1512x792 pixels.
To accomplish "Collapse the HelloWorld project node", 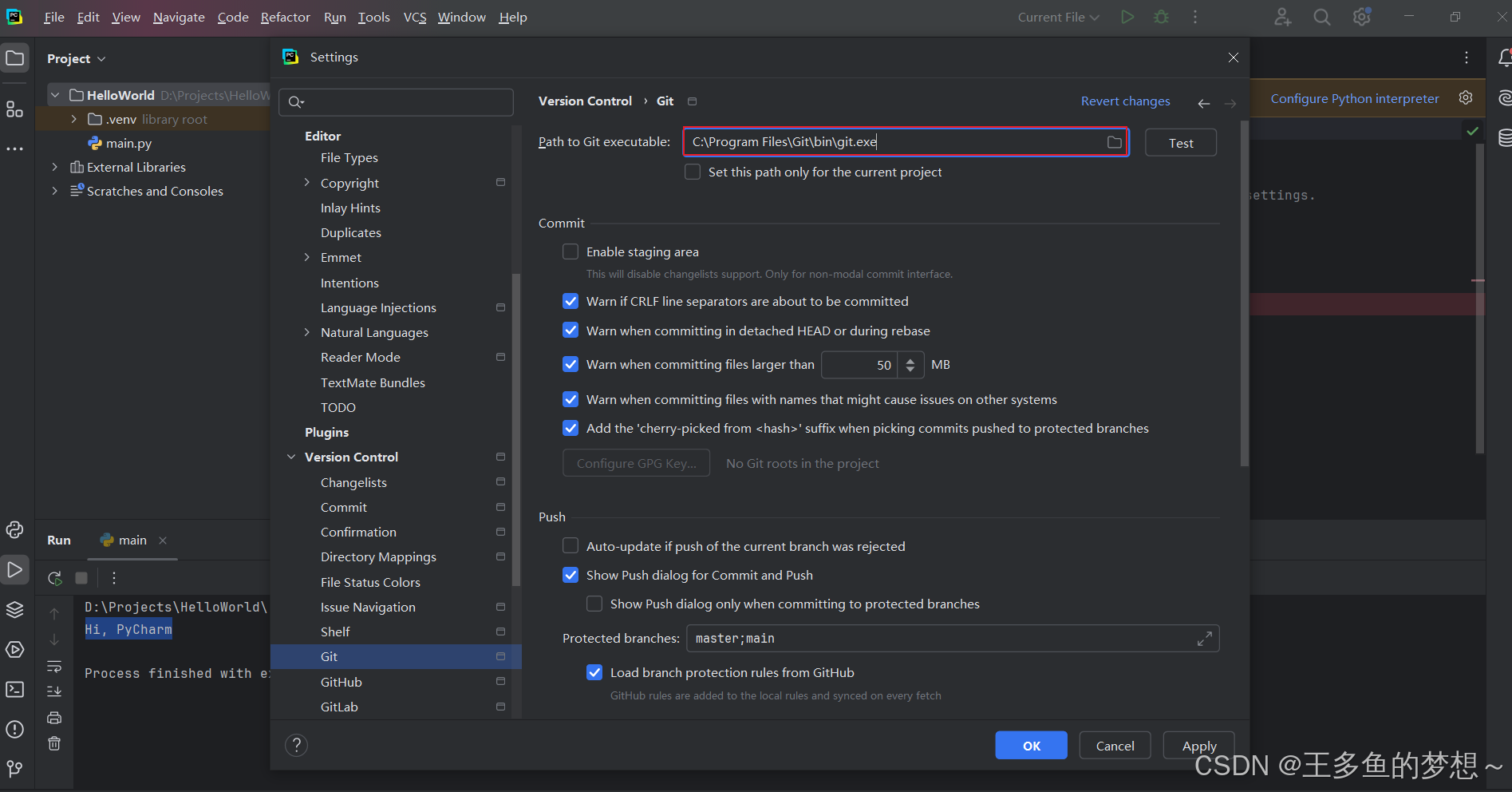I will coord(55,95).
